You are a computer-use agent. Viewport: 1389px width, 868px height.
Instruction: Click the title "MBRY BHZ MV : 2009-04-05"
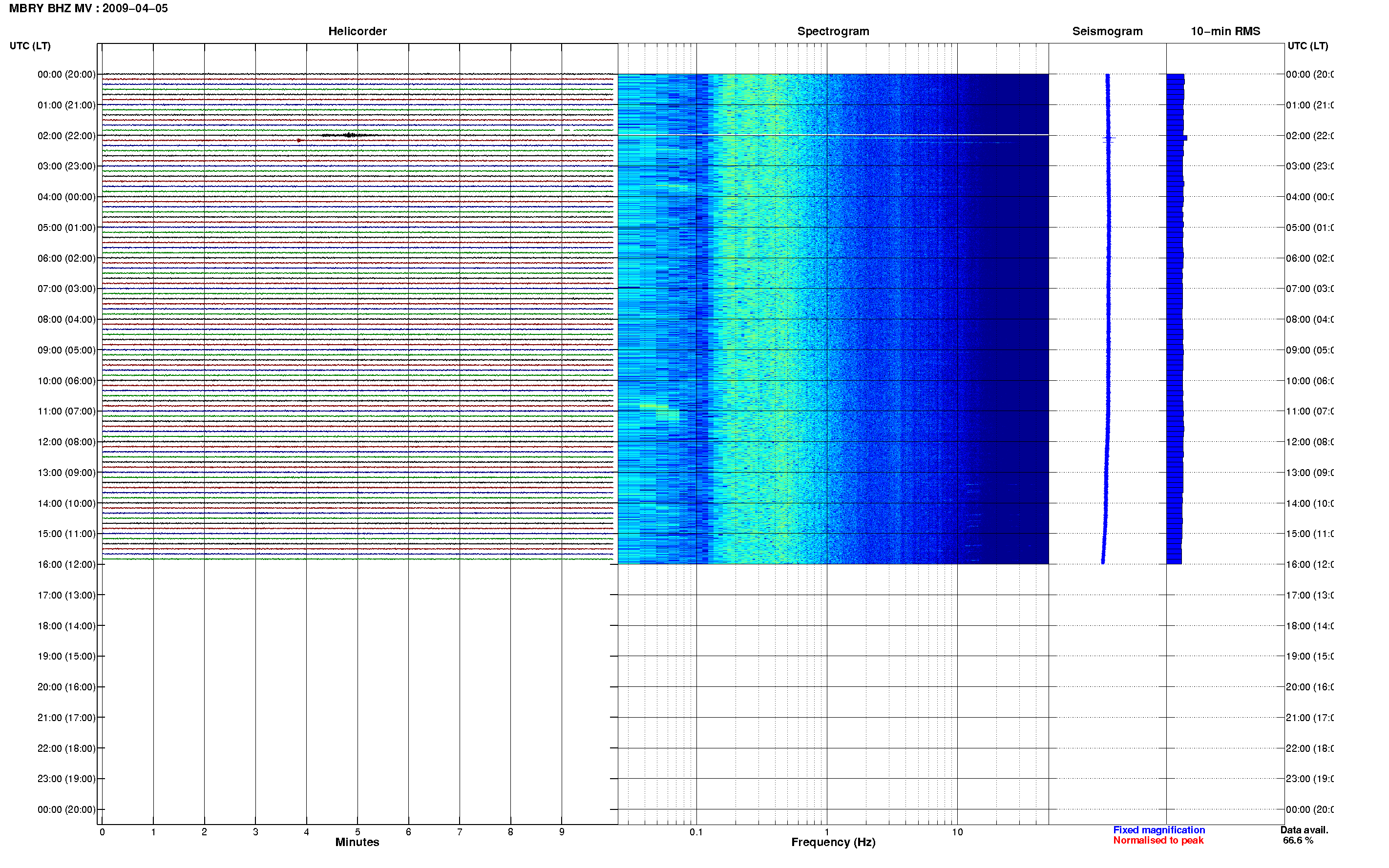coord(88,9)
